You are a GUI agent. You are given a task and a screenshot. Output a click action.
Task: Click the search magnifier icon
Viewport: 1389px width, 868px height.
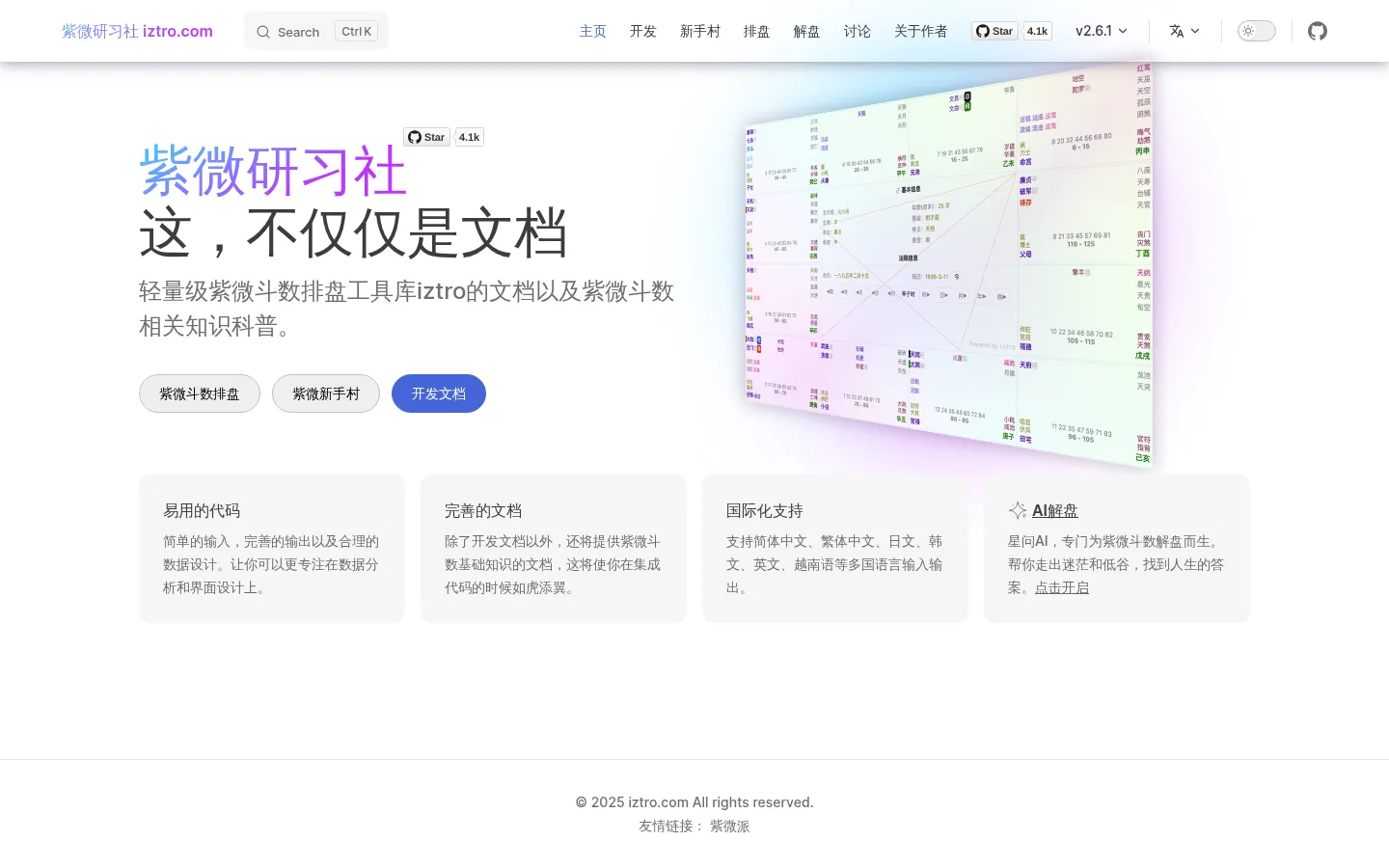[x=263, y=32]
